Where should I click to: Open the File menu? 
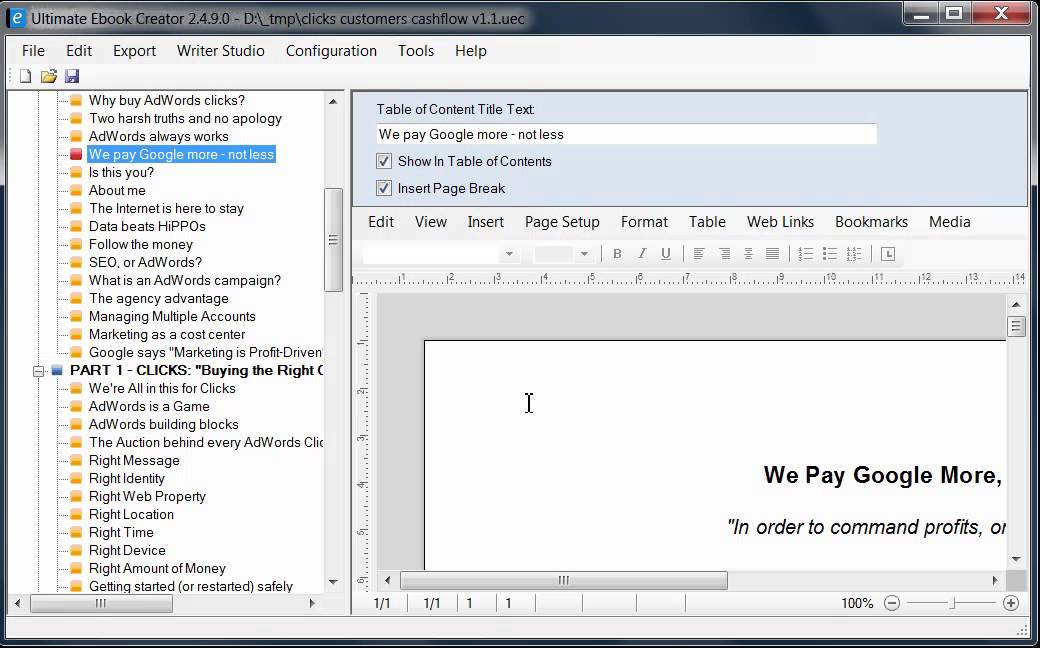coord(33,51)
